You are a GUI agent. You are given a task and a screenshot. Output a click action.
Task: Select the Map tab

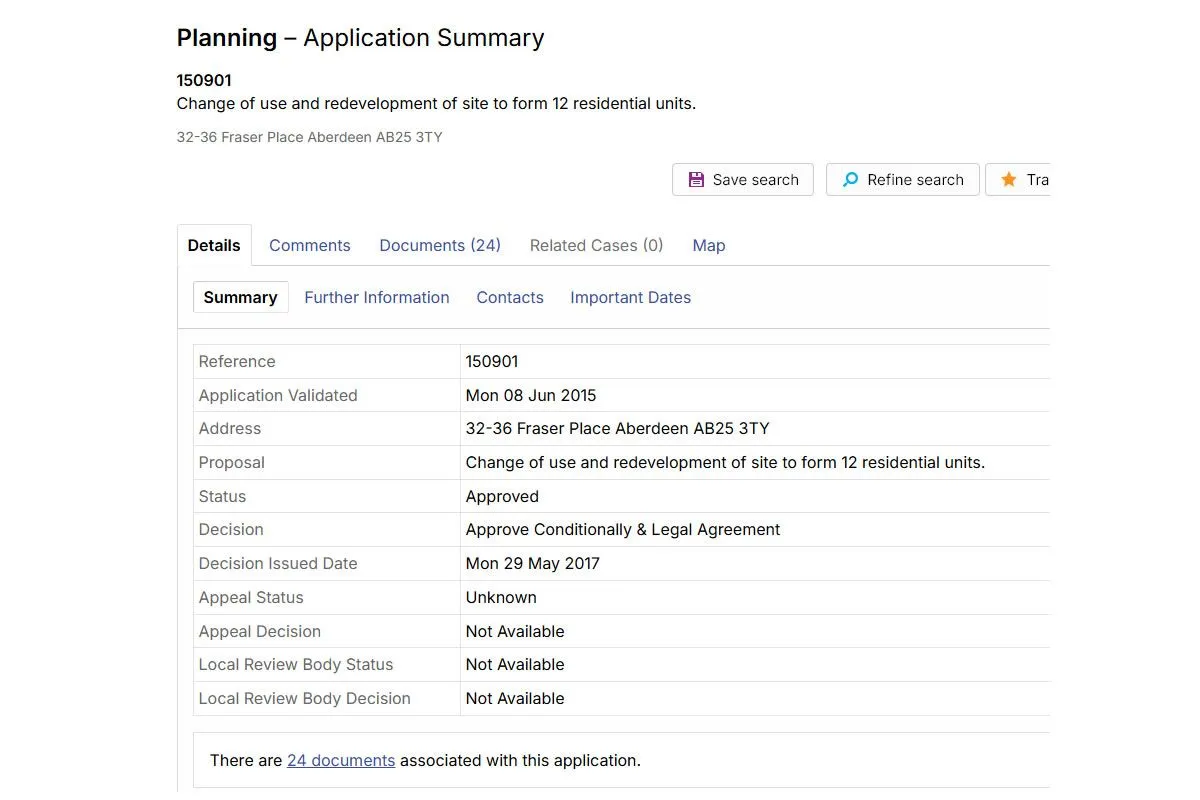point(709,245)
